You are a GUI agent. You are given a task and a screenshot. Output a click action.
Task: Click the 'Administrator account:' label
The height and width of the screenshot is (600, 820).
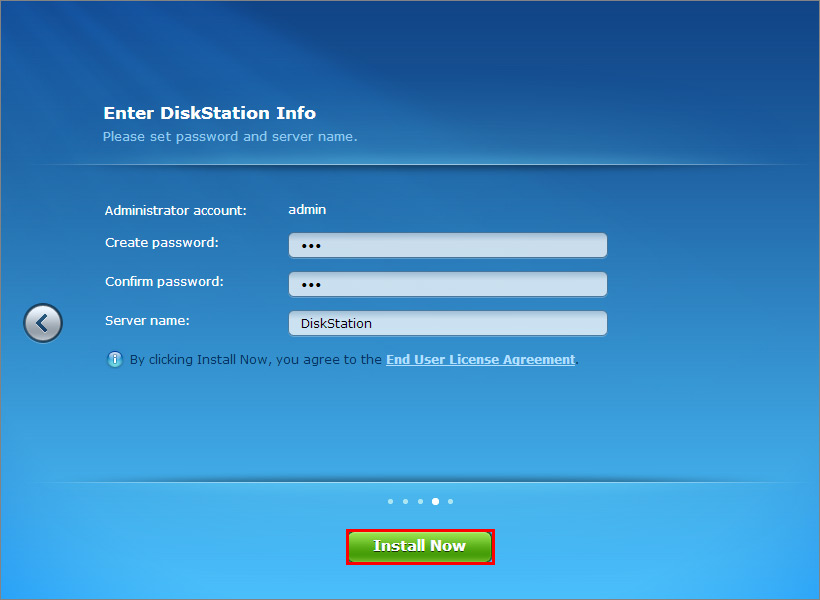point(176,210)
